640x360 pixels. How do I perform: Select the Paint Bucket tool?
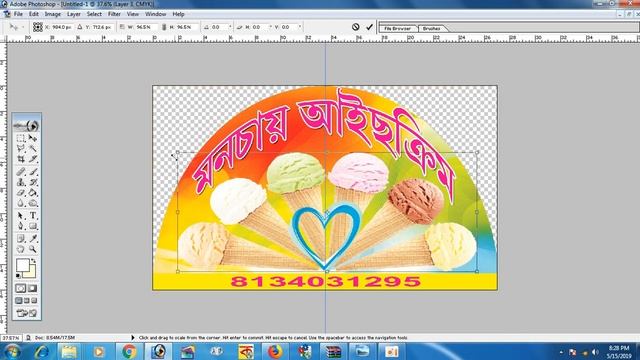click(33, 192)
